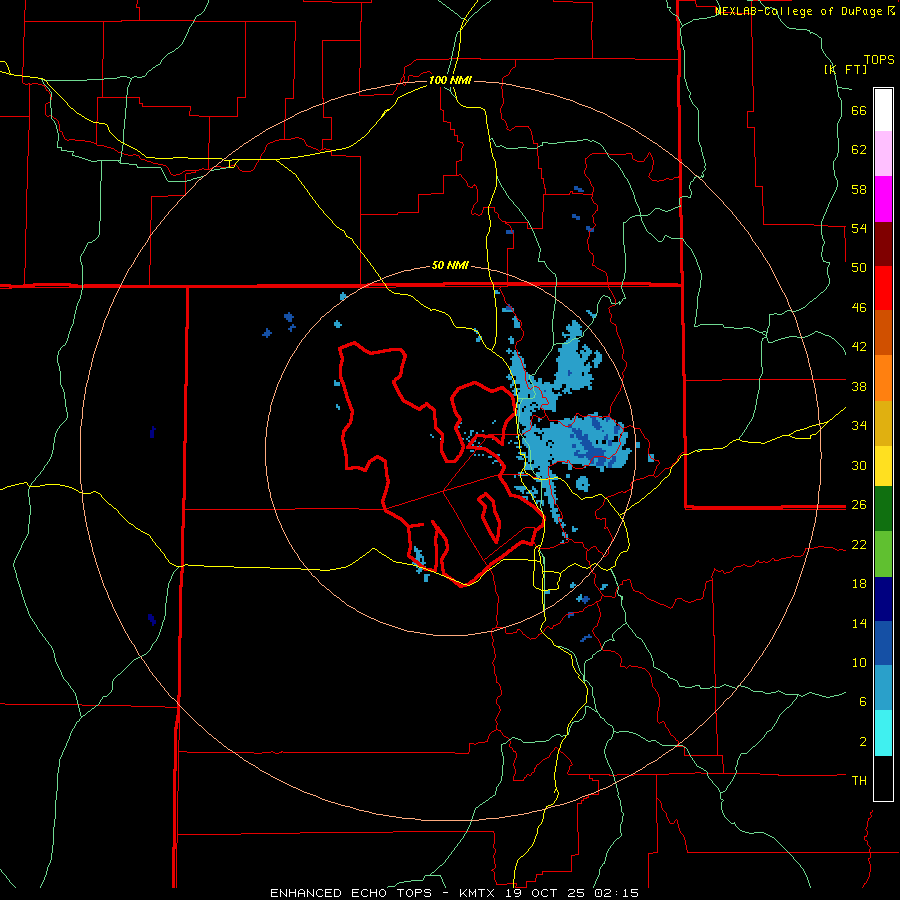Screen dimensions: 900x900
Task: Click the light blue echo blob northeast of lake
Action: (578, 359)
